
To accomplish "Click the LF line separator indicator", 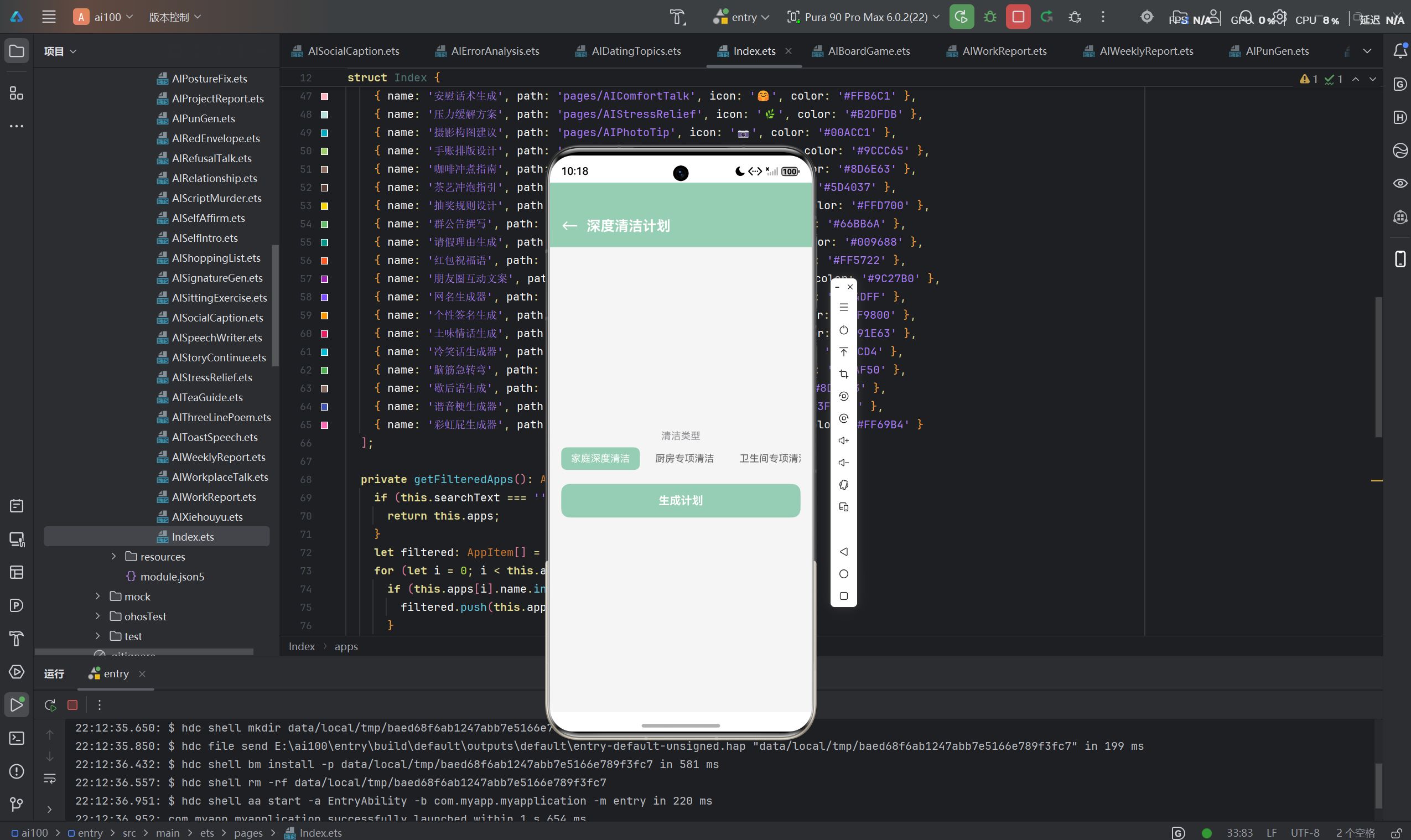I will pyautogui.click(x=1271, y=833).
